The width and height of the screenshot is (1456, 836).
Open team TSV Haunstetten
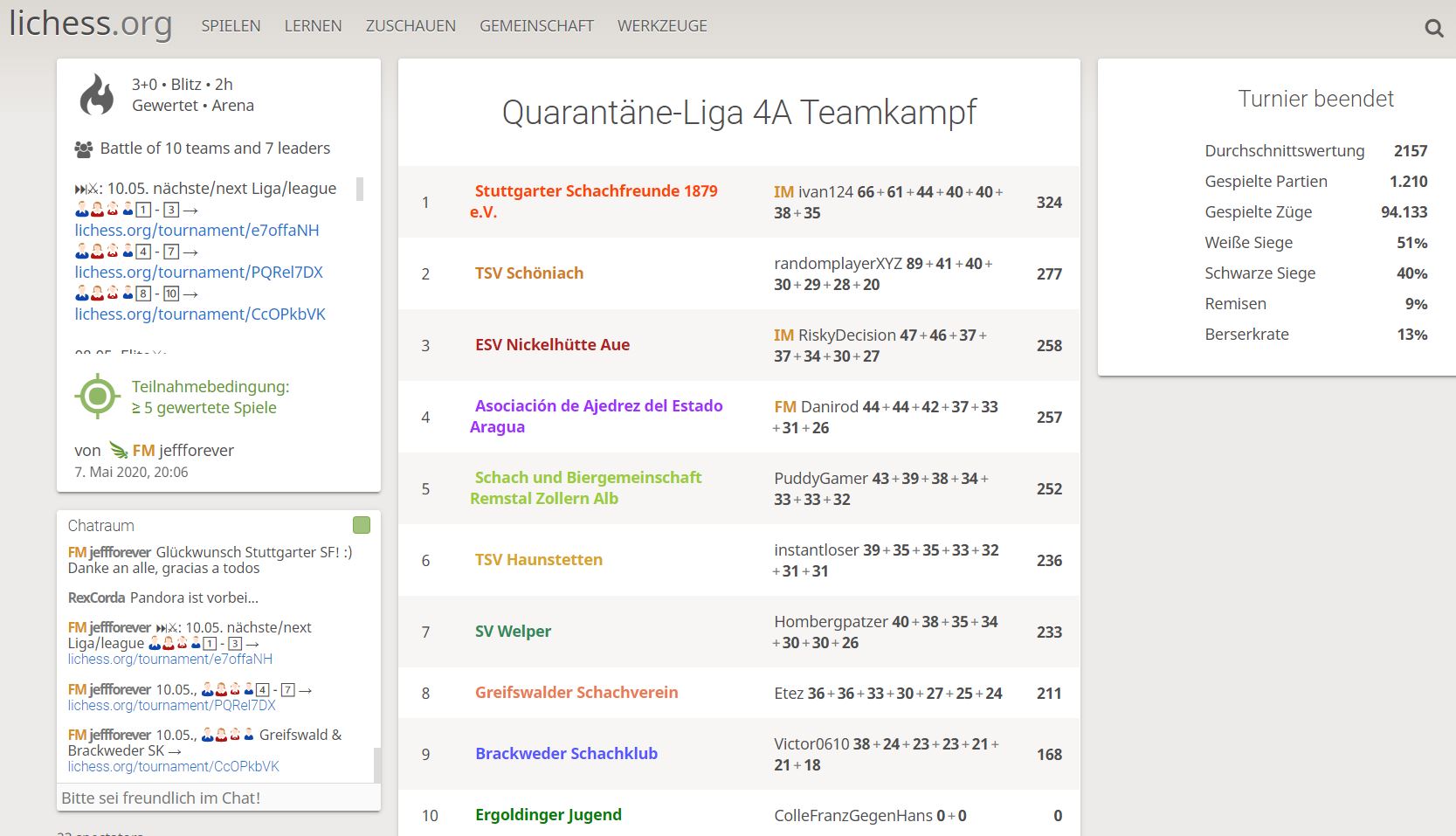(x=539, y=560)
